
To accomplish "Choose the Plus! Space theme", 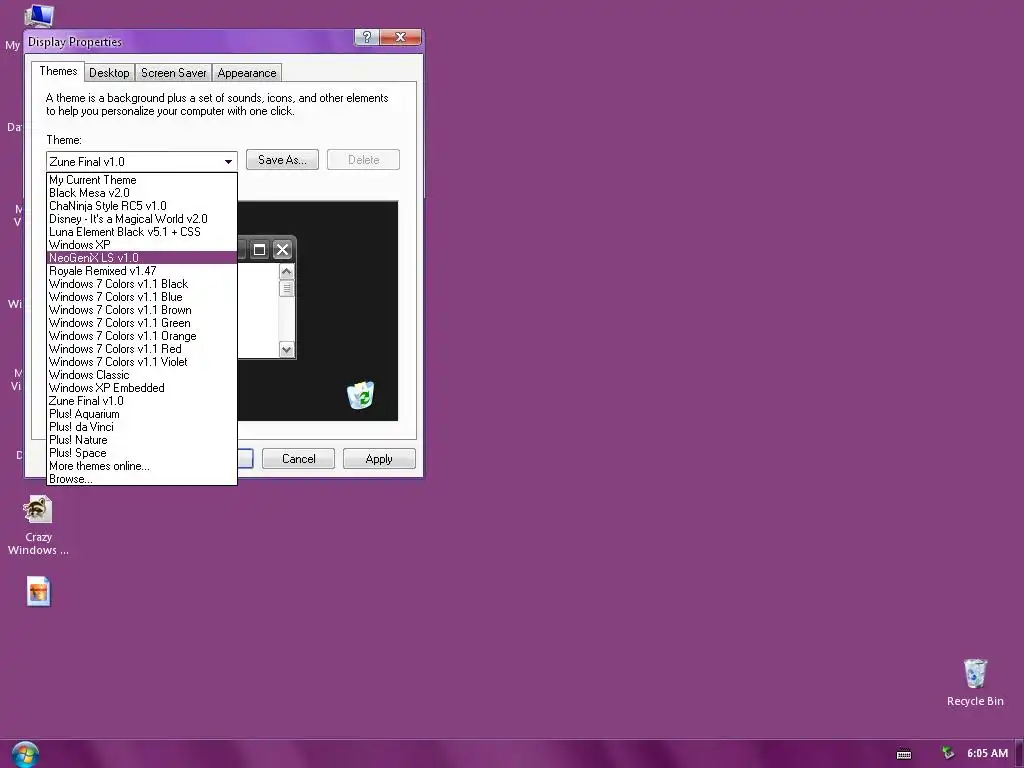I will 142,453.
